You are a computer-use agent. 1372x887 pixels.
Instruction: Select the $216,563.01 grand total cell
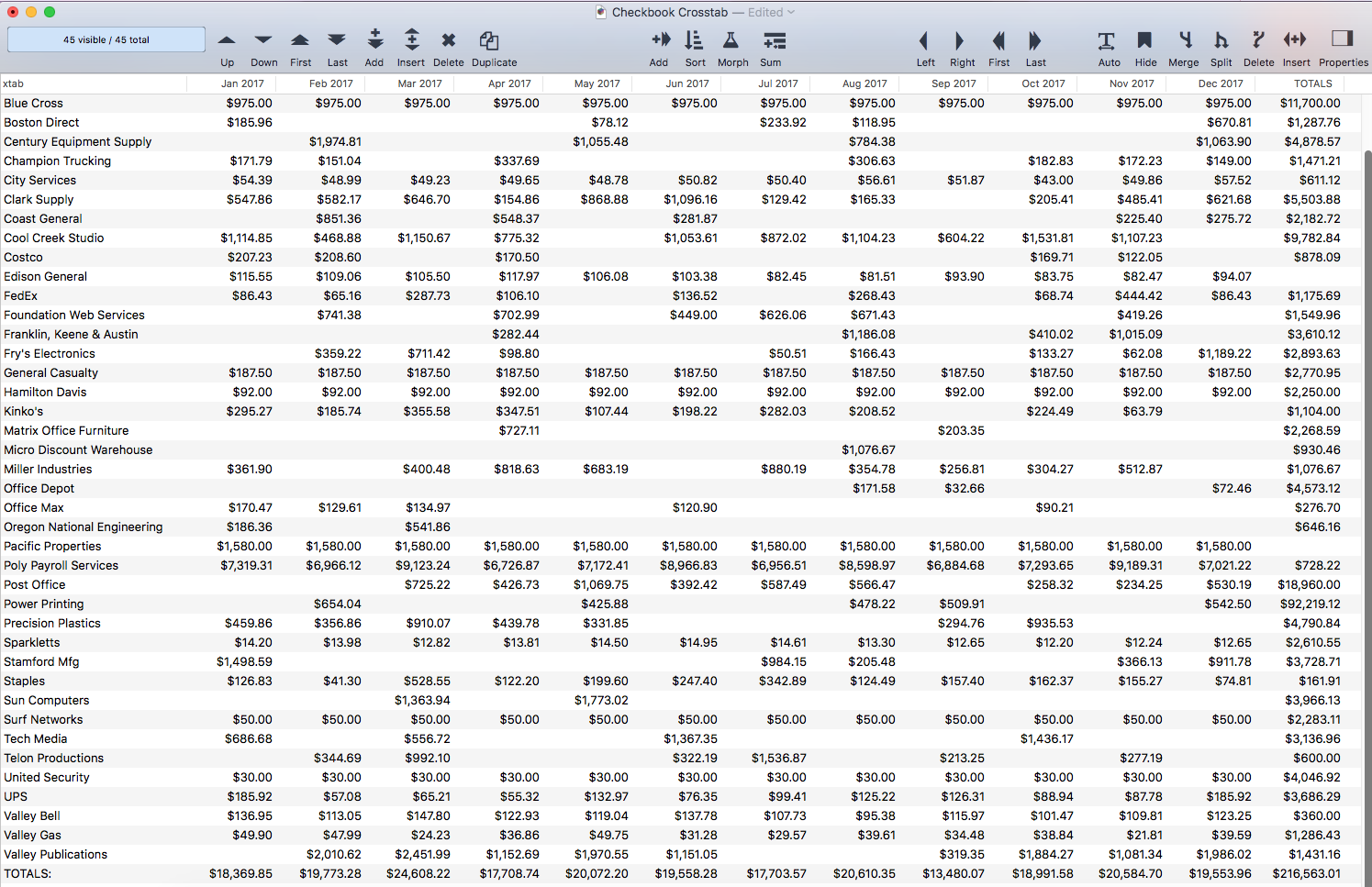tap(1306, 873)
